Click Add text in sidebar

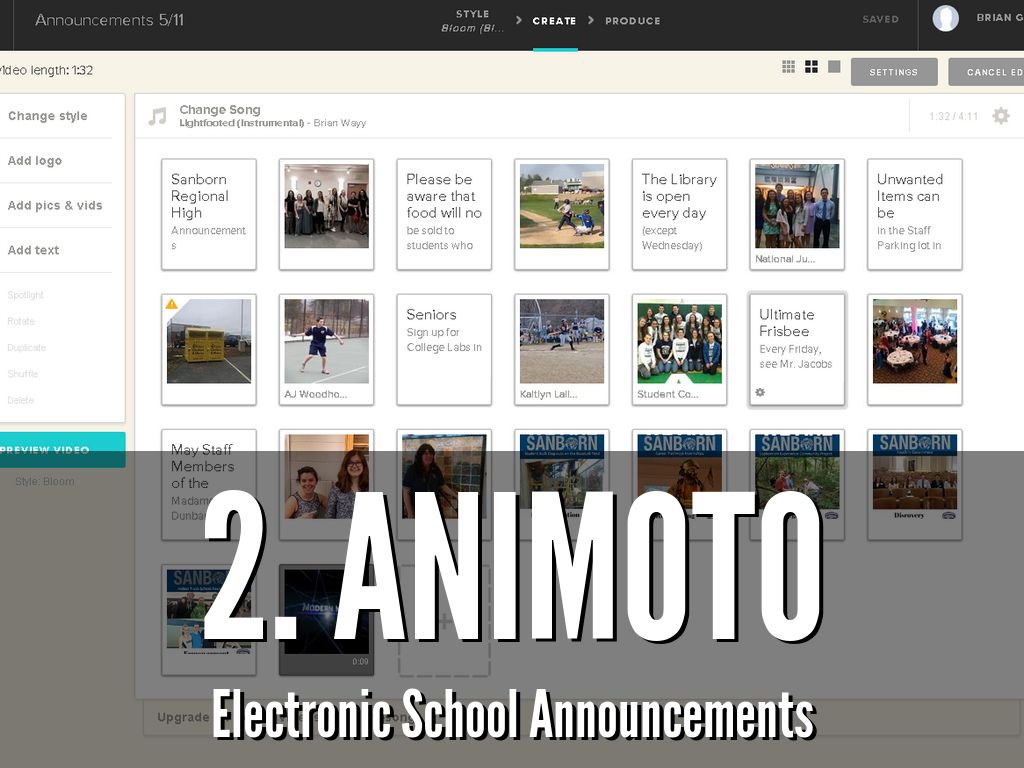tap(34, 251)
